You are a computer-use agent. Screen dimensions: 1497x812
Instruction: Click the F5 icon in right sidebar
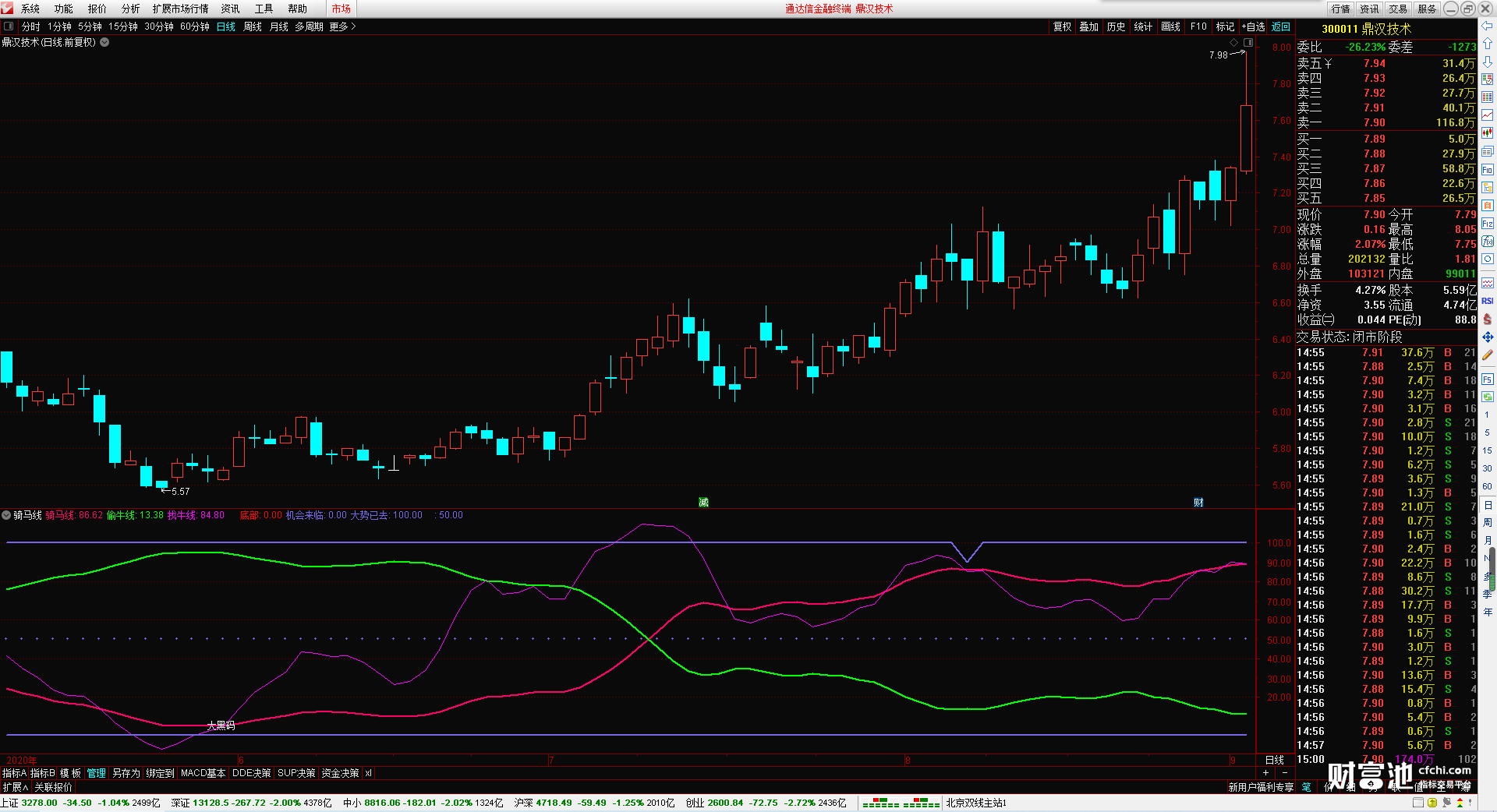point(1488,380)
